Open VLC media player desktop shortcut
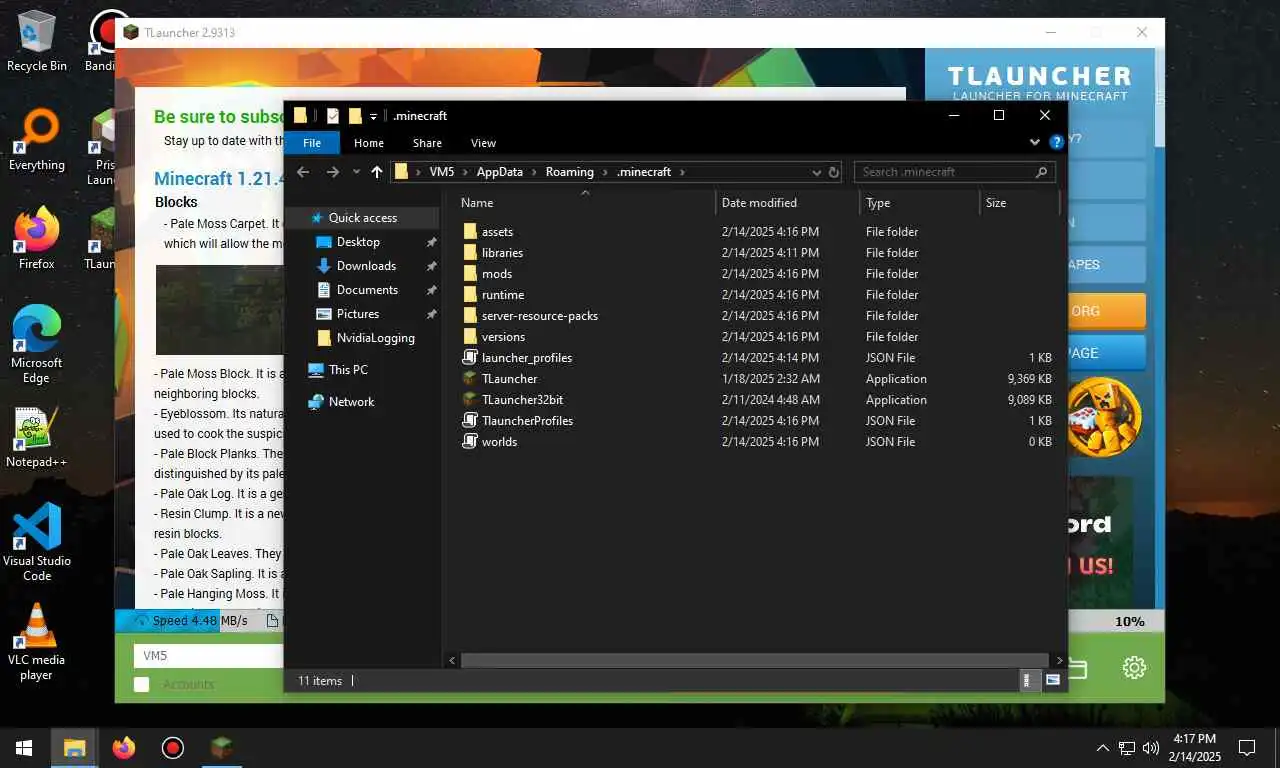 click(x=37, y=641)
